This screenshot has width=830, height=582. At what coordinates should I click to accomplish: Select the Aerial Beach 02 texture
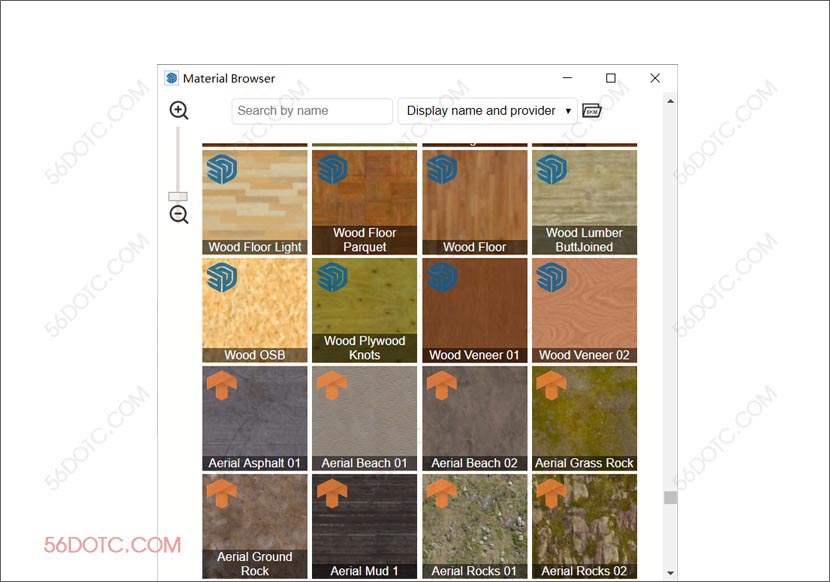474,418
